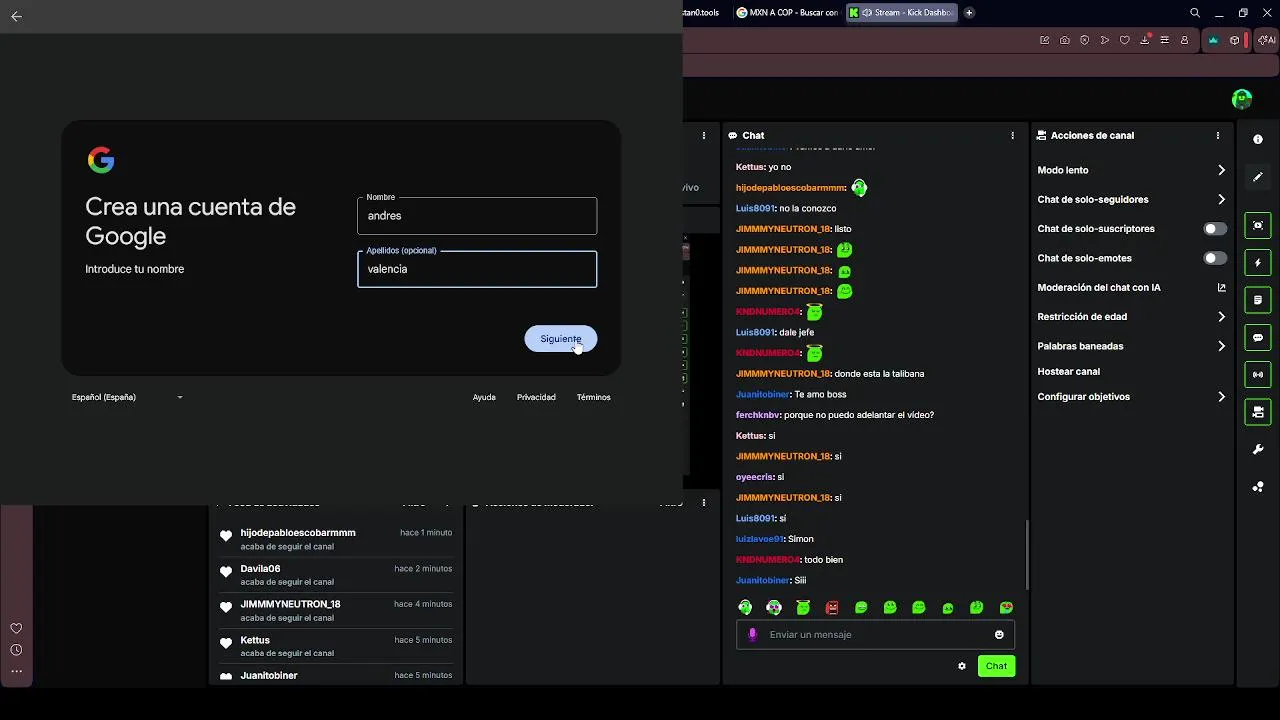Toggle the stream preview panel icon
Viewport: 1280px width, 720px height.
(x=1258, y=225)
